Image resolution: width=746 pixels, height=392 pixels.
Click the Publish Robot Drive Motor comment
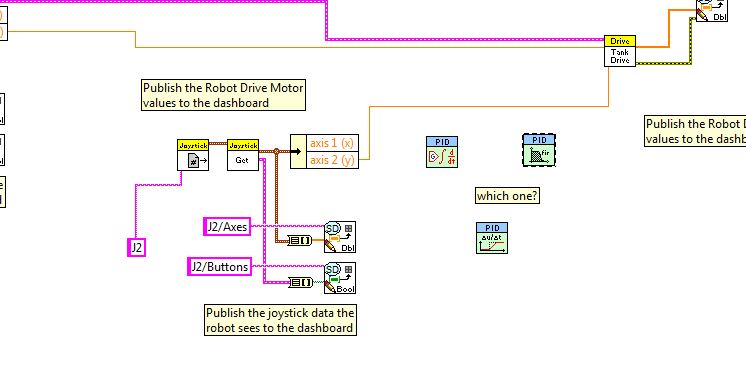pyautogui.click(x=223, y=95)
